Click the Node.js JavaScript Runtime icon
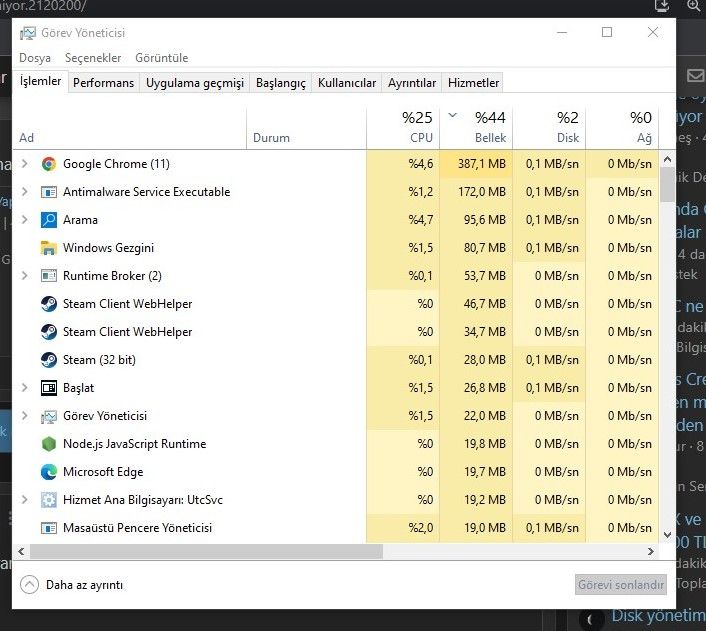 pyautogui.click(x=49, y=444)
